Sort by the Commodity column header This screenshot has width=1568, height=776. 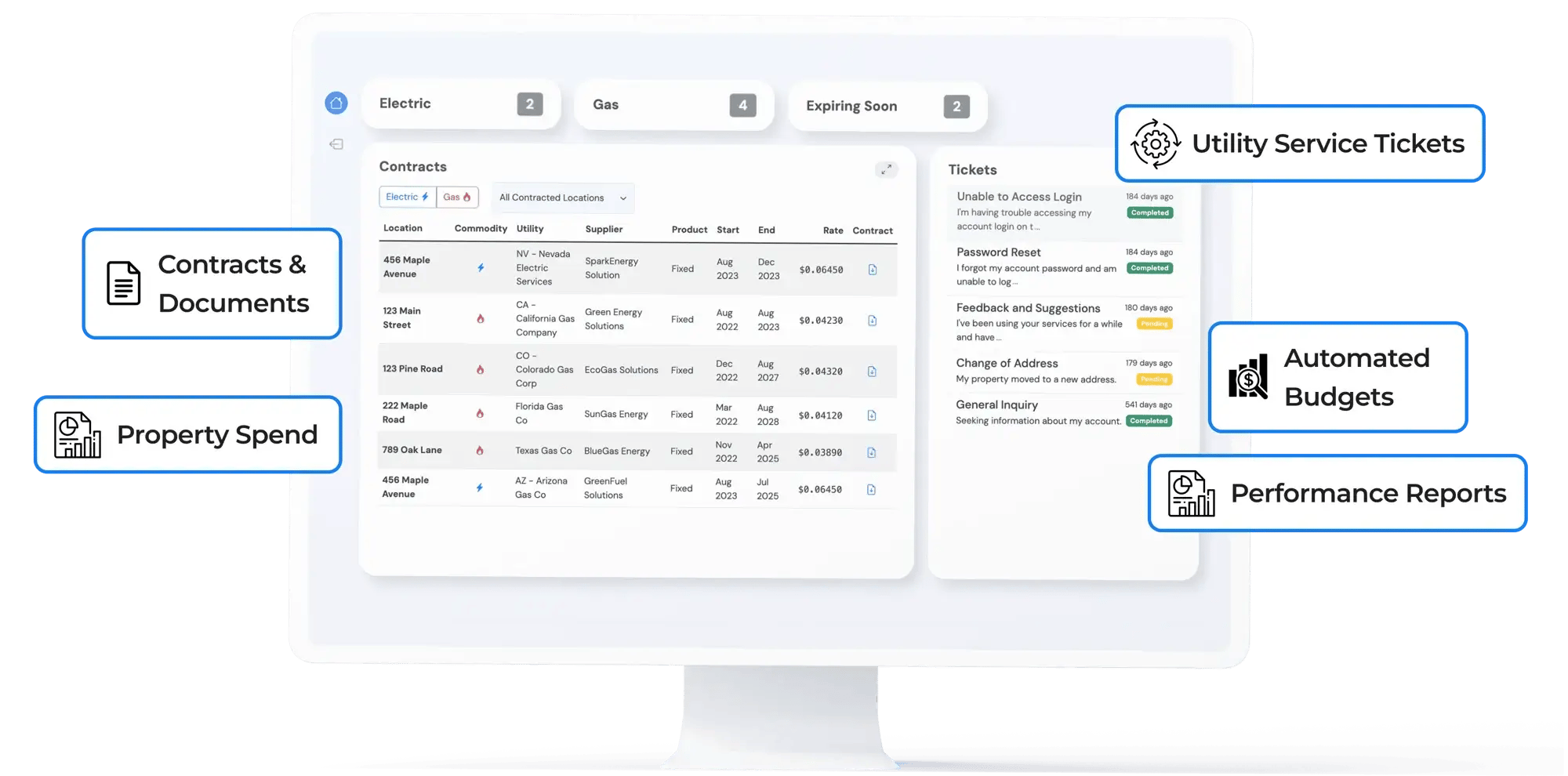tap(481, 229)
